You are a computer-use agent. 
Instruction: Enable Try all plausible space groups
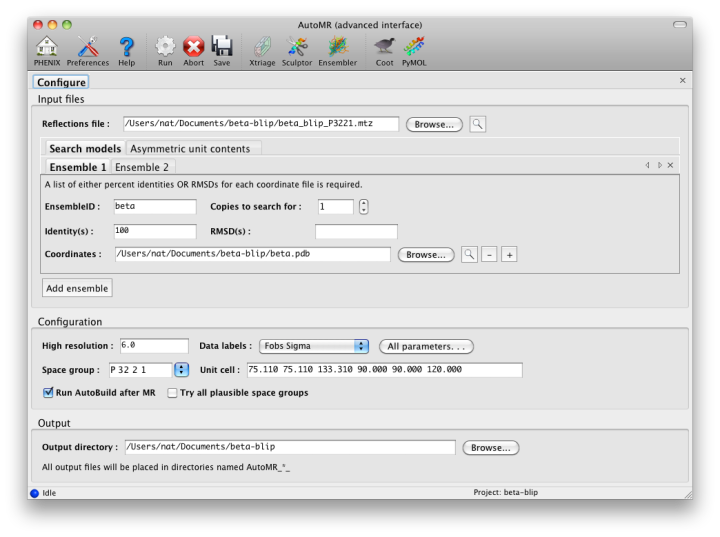point(173,393)
